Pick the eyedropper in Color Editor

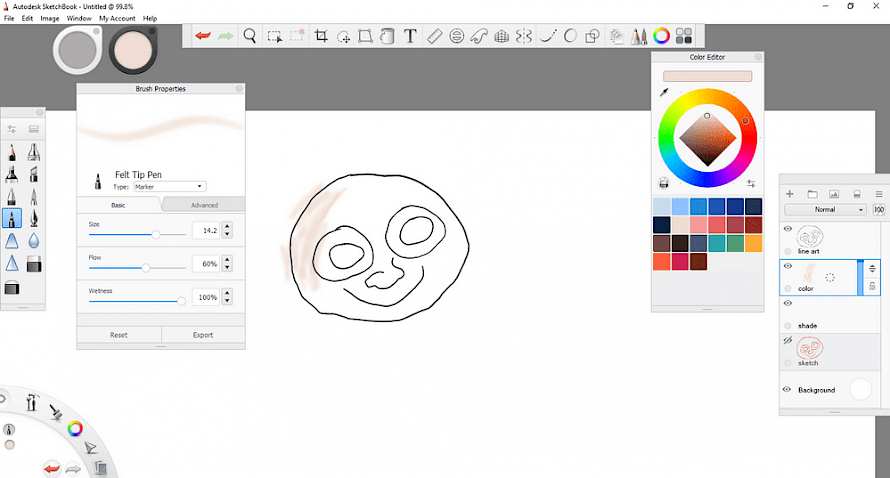click(664, 92)
